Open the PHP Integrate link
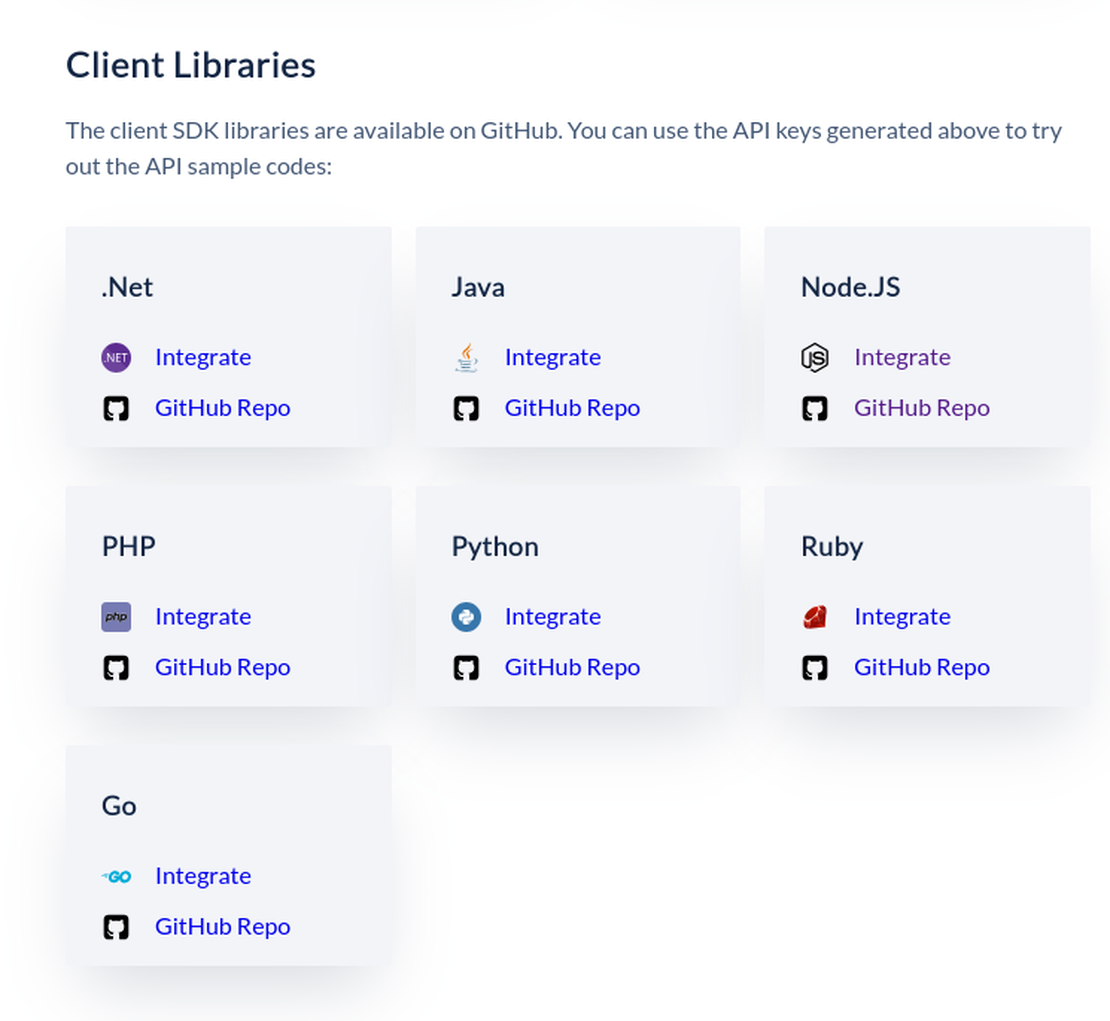1110x1021 pixels. [203, 617]
